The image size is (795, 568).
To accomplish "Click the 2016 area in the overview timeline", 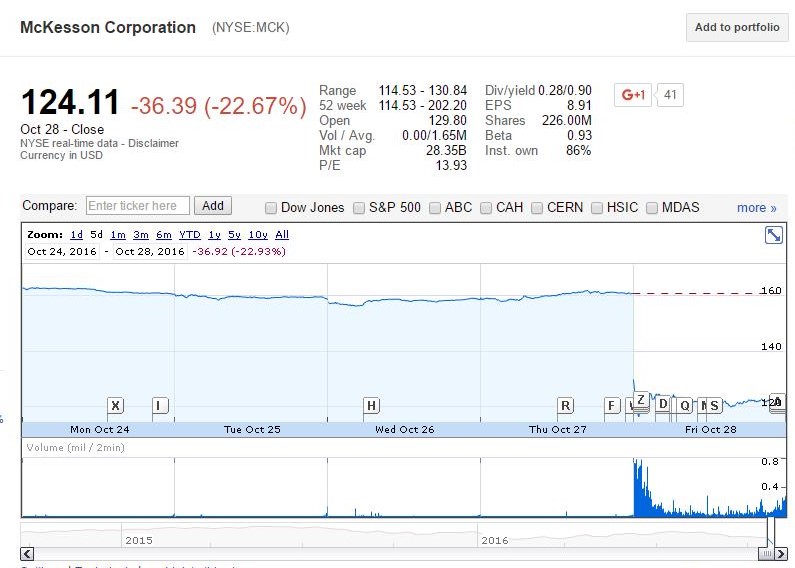I will (495, 540).
